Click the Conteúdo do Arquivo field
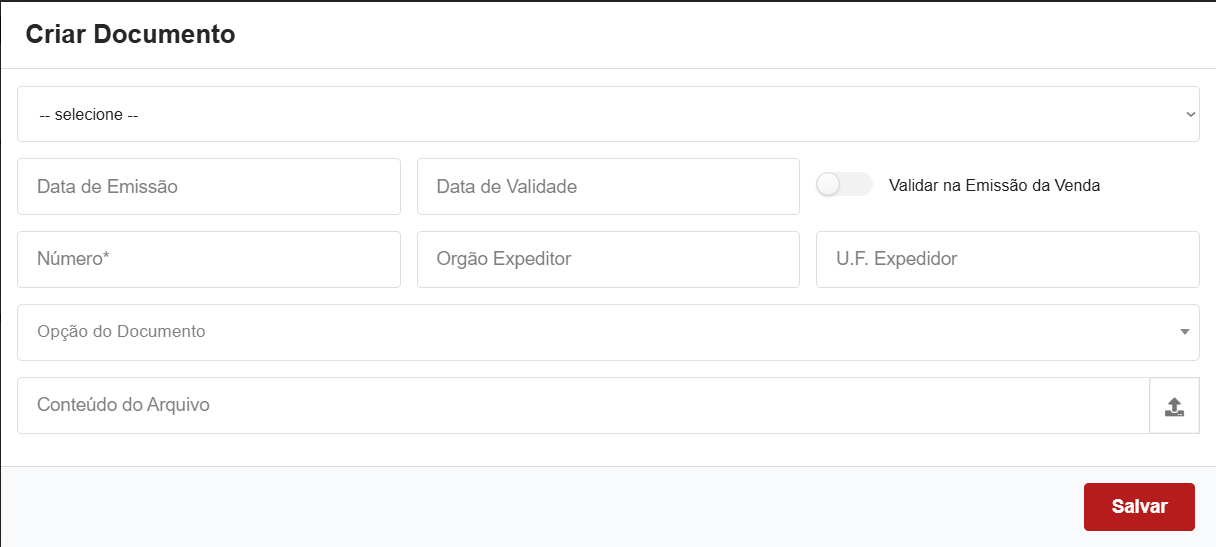The height and width of the screenshot is (547, 1216). coord(583,405)
